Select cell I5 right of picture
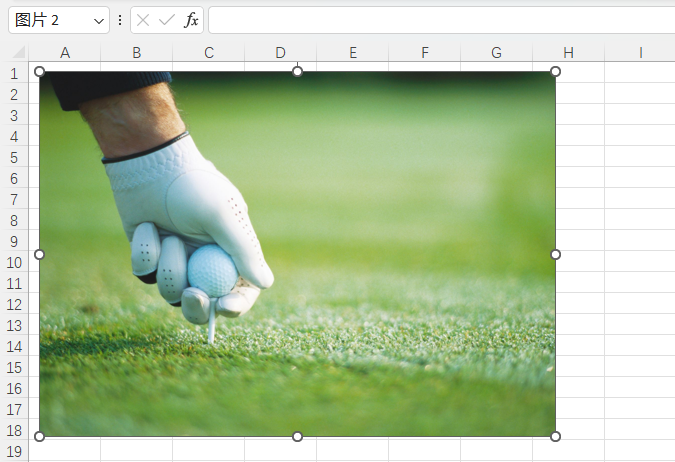The height and width of the screenshot is (462, 675). [640, 156]
